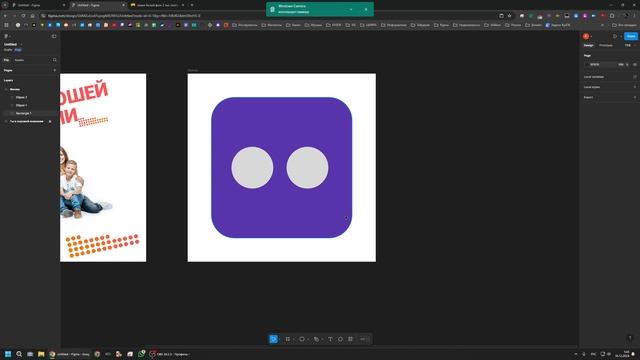The image size is (640, 360).
Task: Open File Explorer from taskbar
Action: click(x=41, y=354)
